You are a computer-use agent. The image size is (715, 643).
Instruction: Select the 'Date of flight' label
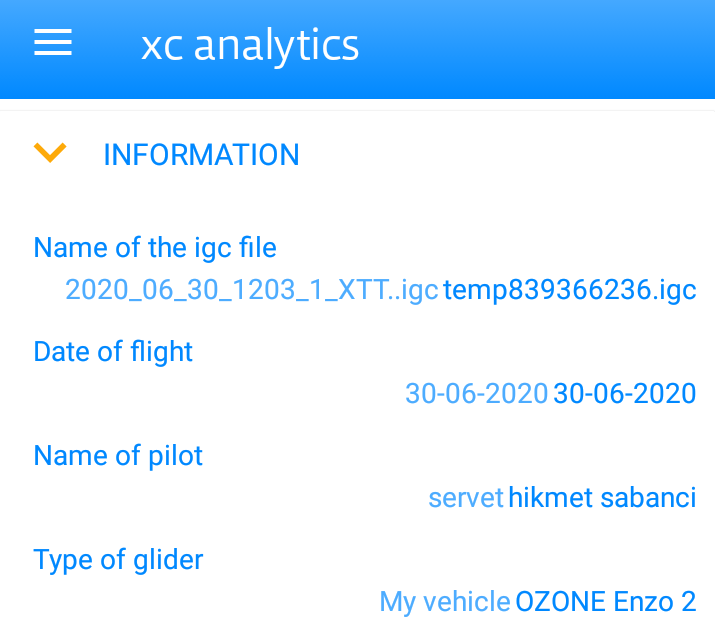click(x=113, y=352)
